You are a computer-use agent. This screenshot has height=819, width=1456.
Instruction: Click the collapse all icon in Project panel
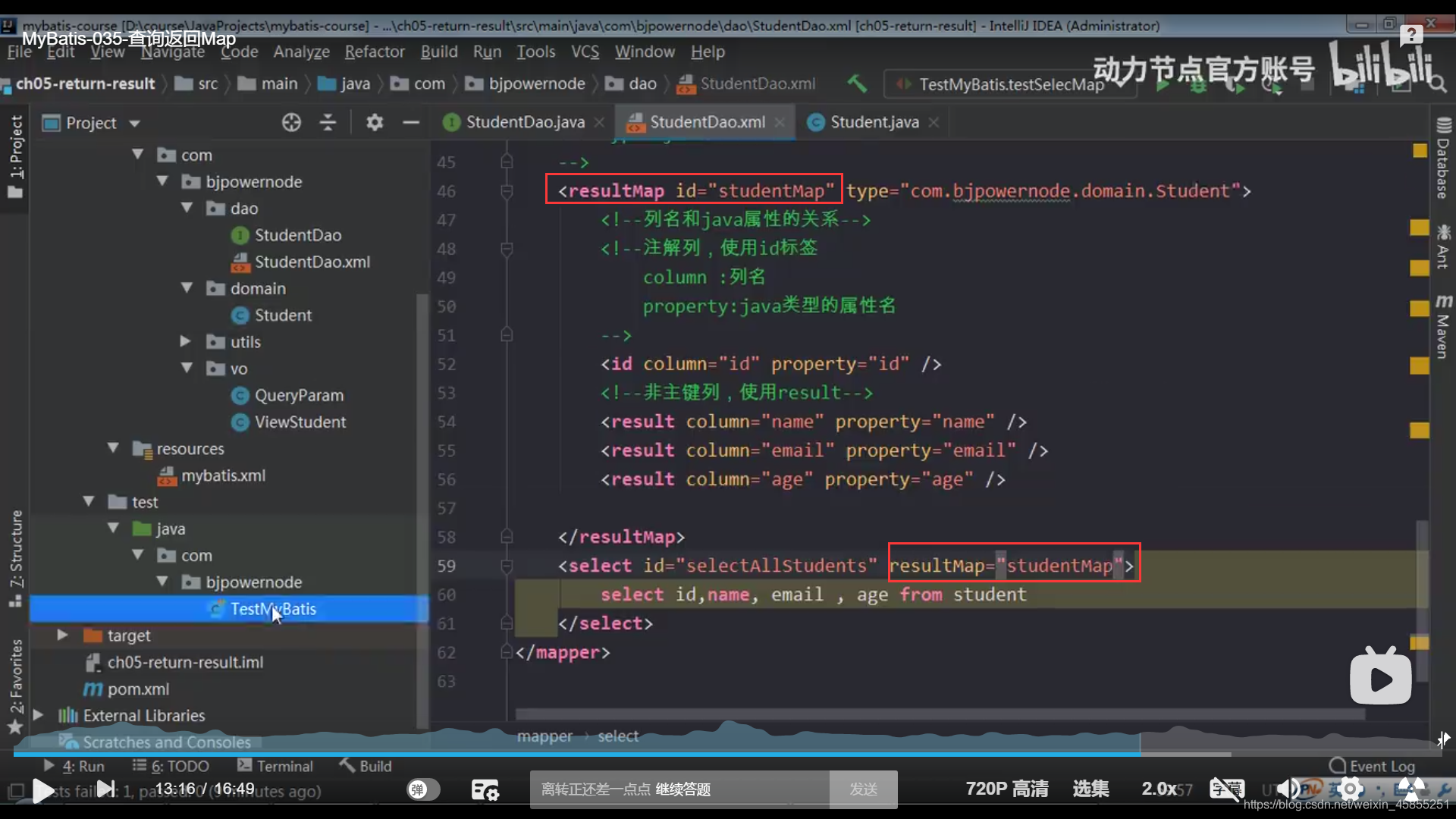click(x=328, y=122)
